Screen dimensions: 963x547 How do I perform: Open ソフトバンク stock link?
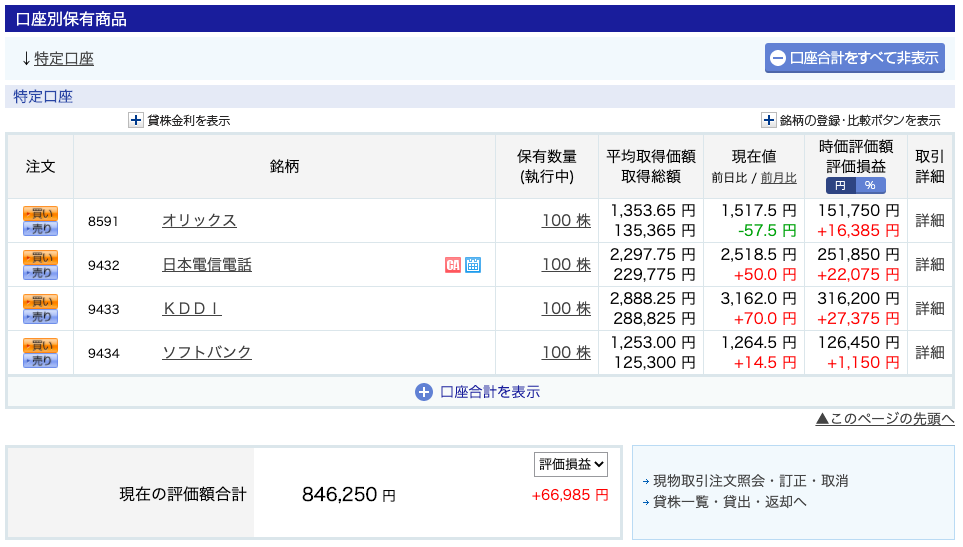click(x=207, y=352)
